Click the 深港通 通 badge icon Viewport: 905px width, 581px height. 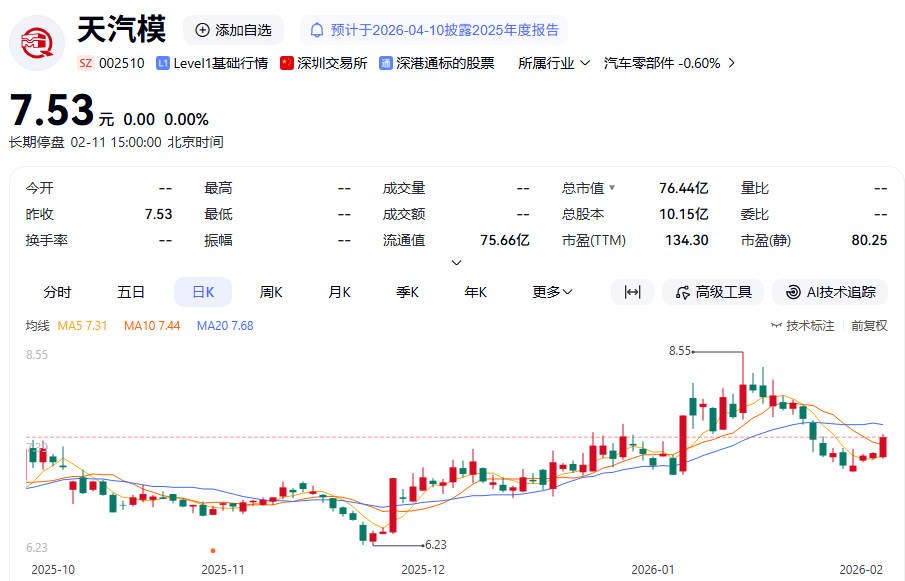pos(386,63)
